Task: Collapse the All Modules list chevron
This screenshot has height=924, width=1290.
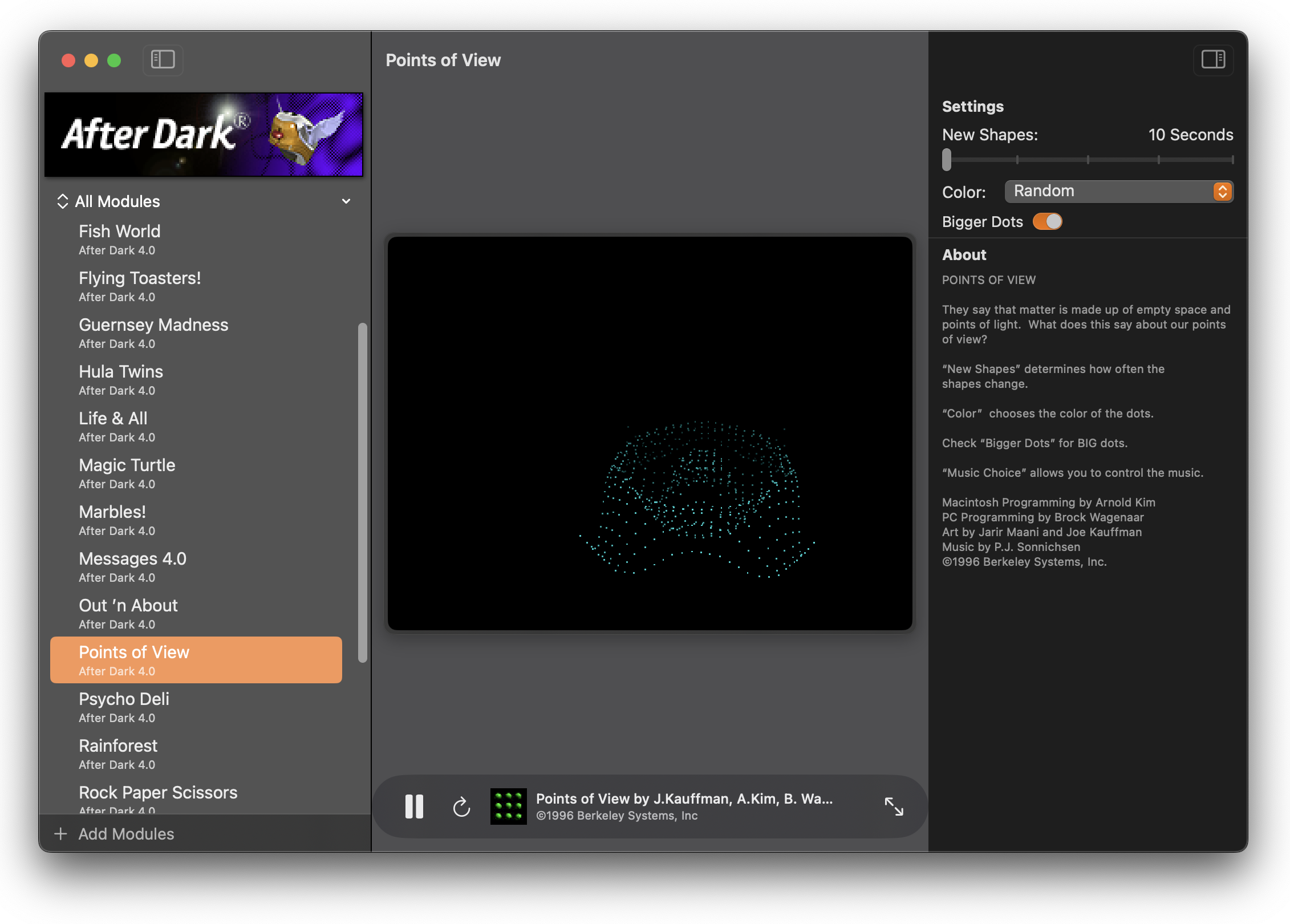Action: pos(346,201)
